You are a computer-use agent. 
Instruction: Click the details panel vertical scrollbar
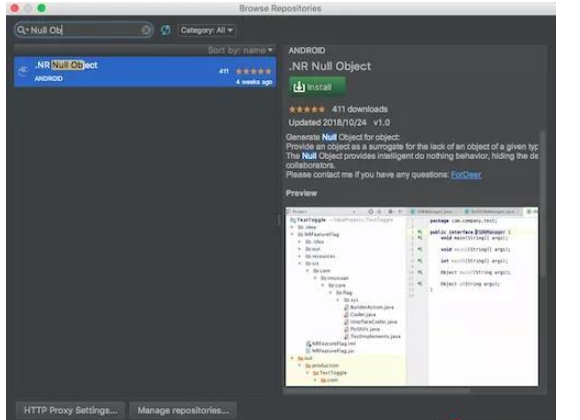coord(543,204)
